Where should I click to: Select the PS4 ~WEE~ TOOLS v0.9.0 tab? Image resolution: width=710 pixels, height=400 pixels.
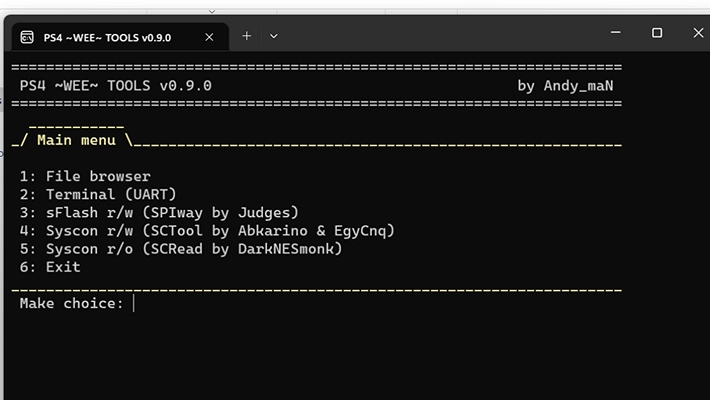120,37
